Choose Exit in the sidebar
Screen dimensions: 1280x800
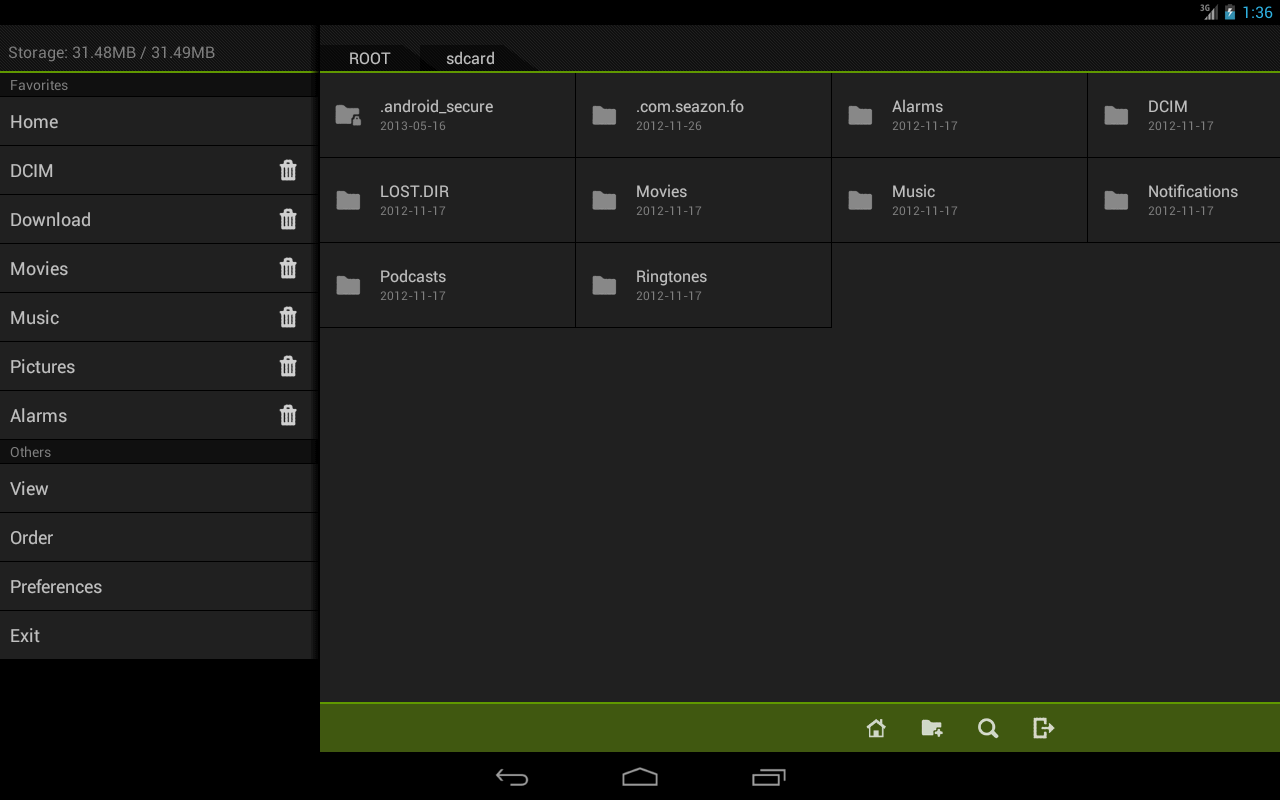pyautogui.click(x=158, y=635)
